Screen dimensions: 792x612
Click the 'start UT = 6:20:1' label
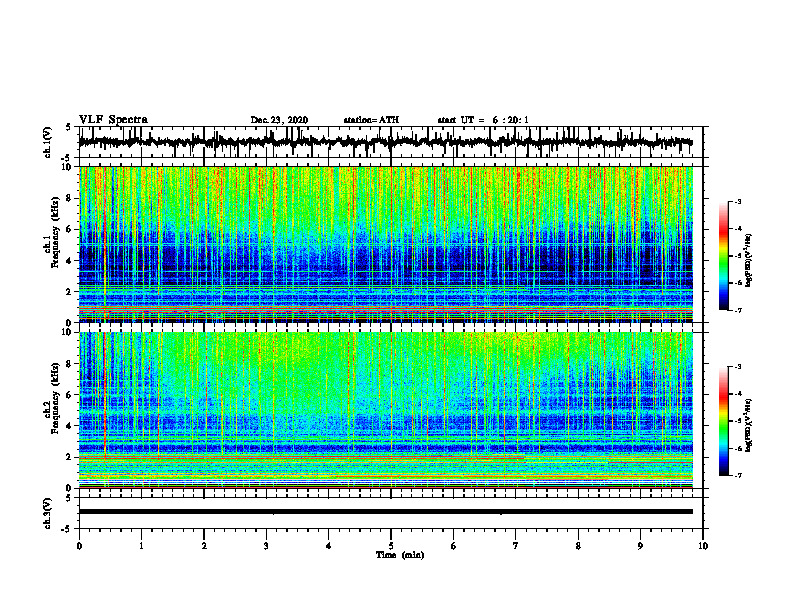coord(483,120)
